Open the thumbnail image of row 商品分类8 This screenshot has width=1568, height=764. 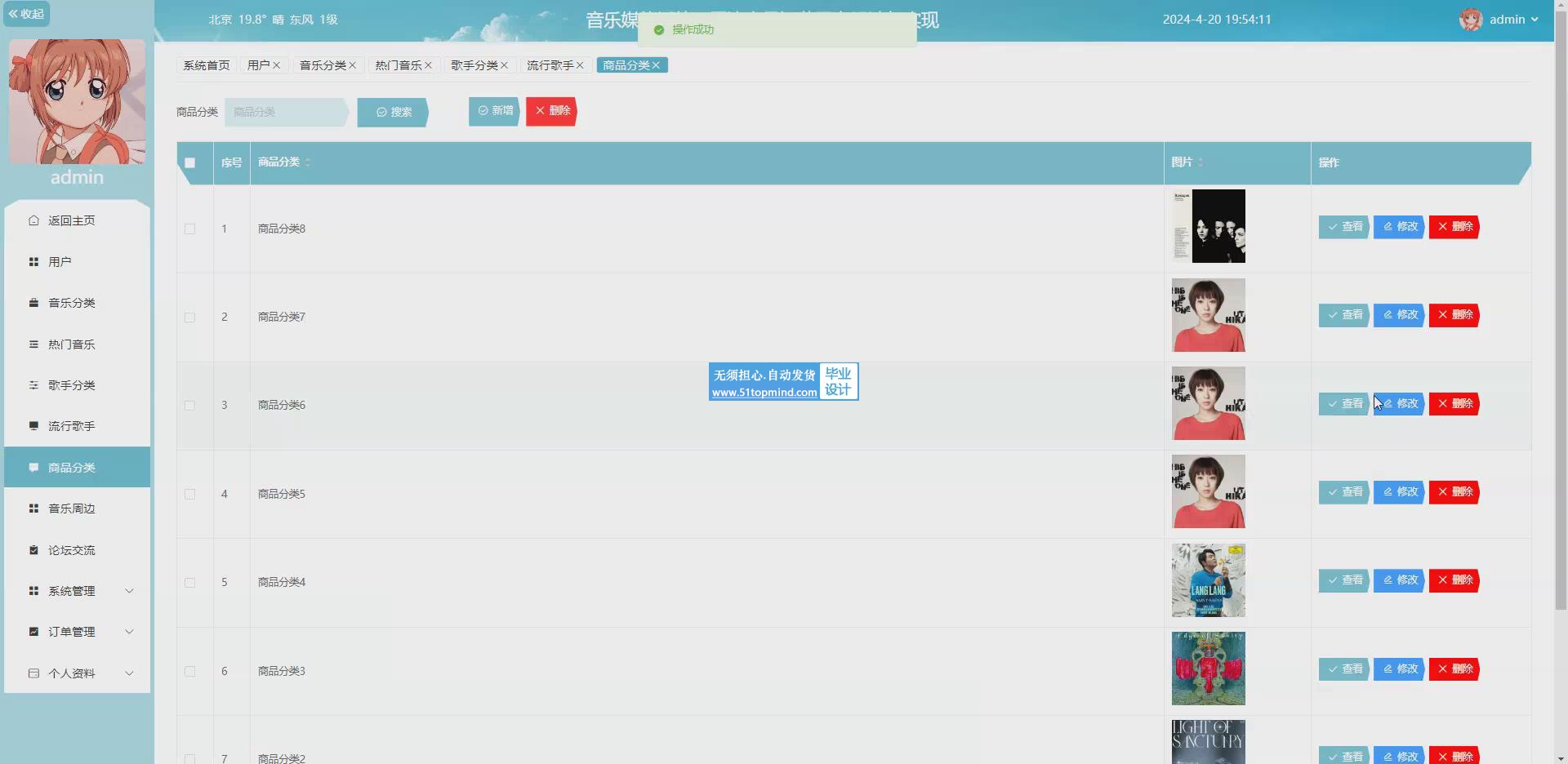[x=1209, y=226]
